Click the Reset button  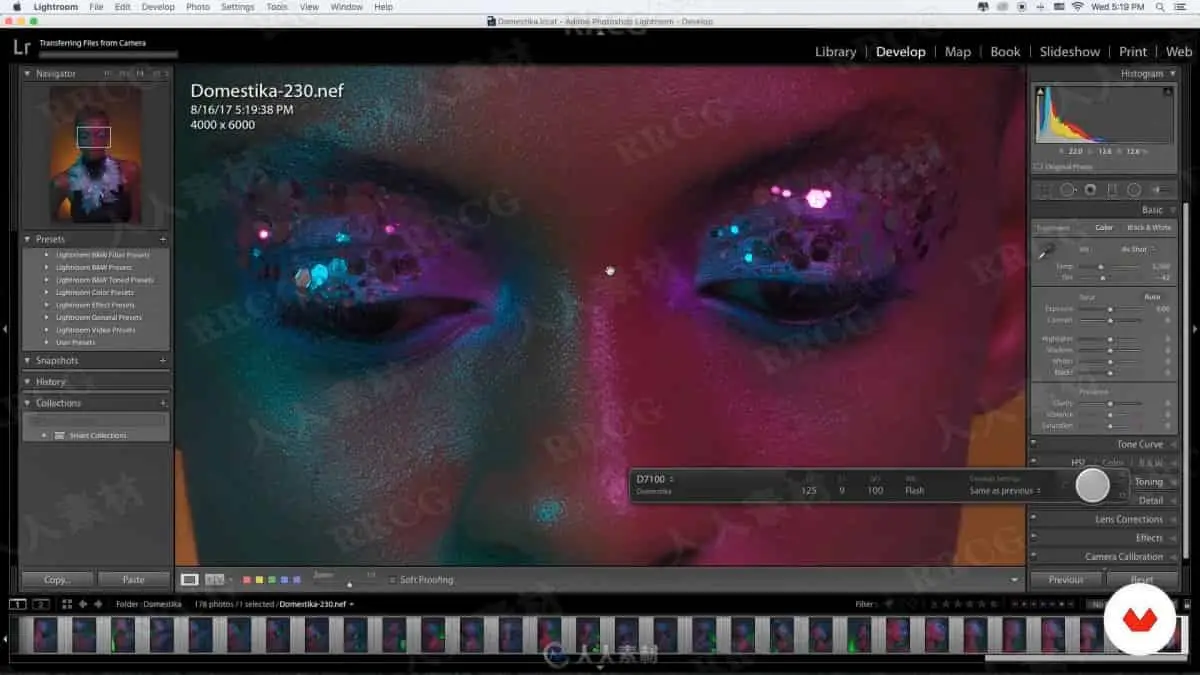pyautogui.click(x=1142, y=580)
